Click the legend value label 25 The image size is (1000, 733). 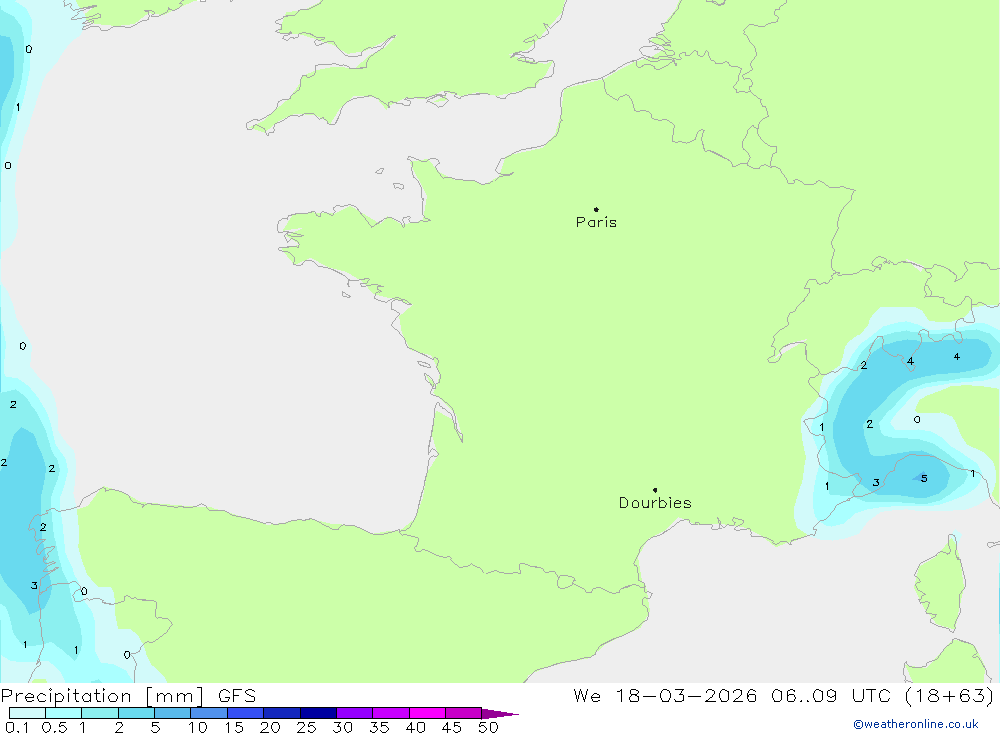(x=306, y=727)
